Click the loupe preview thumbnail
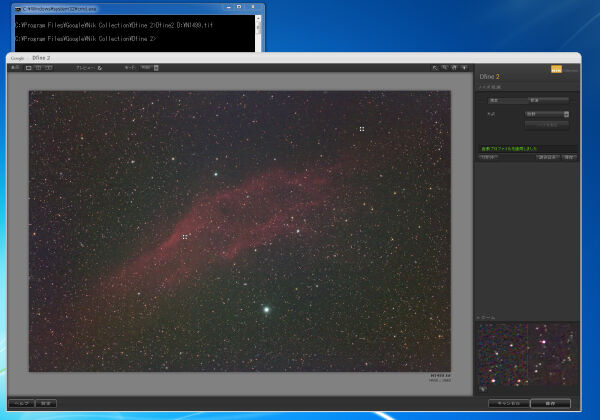The height and width of the screenshot is (420, 600). (x=527, y=355)
